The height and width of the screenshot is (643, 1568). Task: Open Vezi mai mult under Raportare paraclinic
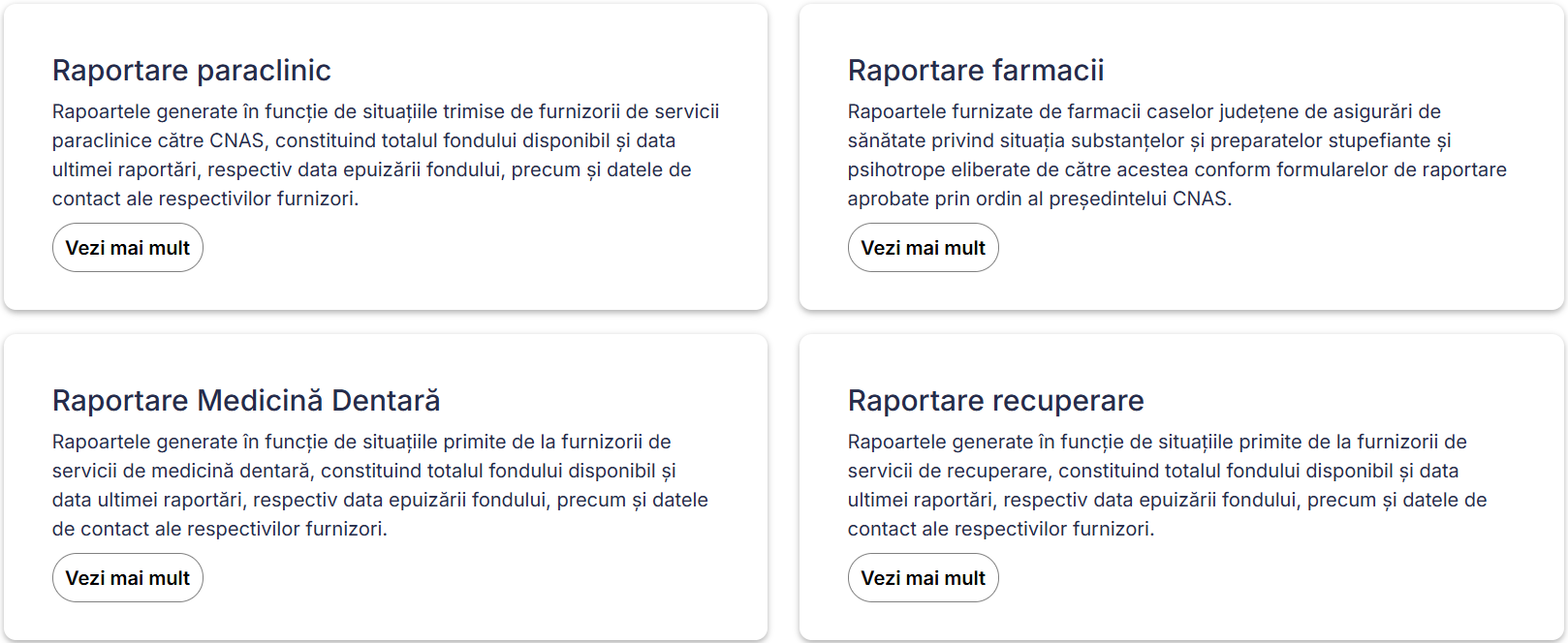coord(128,248)
